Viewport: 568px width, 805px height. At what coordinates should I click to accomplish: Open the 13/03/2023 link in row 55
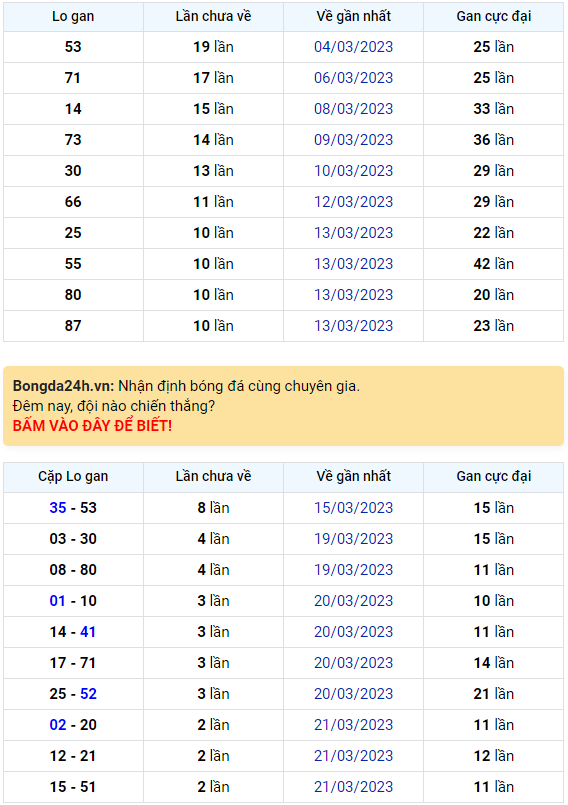click(353, 263)
